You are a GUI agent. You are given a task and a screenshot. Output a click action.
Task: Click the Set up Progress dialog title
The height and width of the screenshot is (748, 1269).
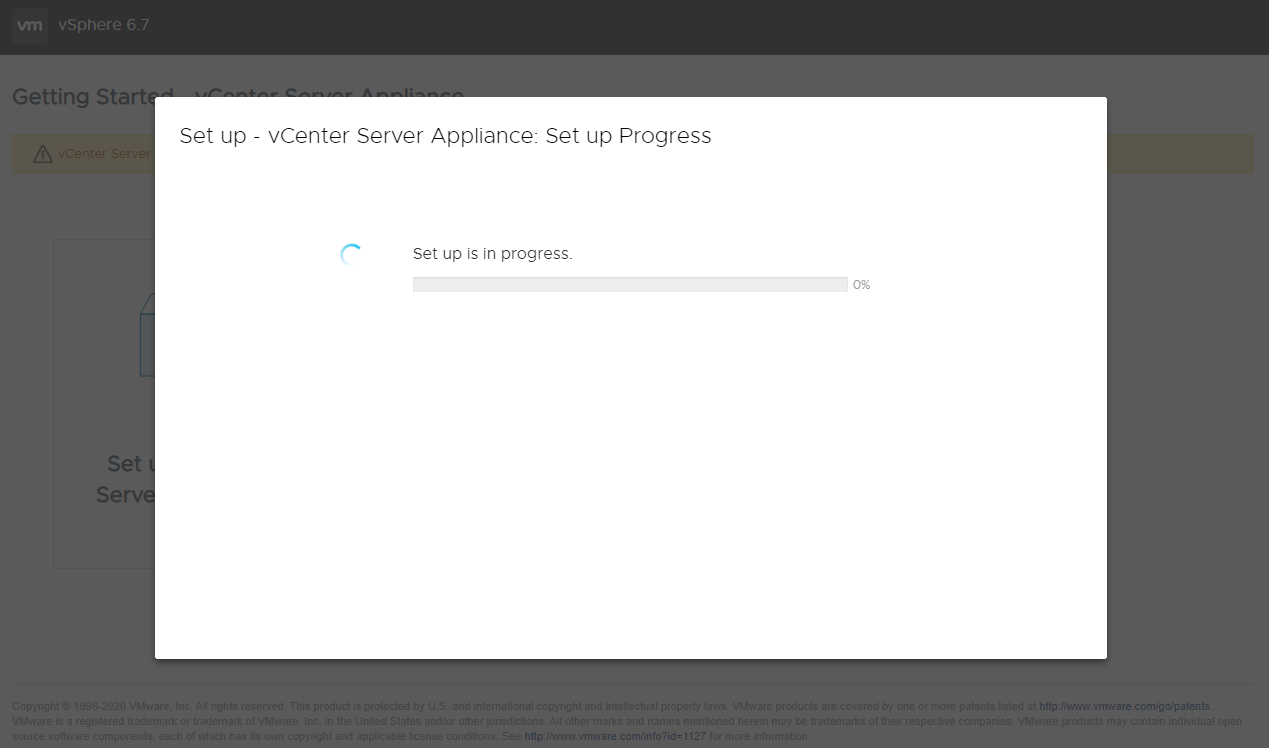(x=445, y=136)
